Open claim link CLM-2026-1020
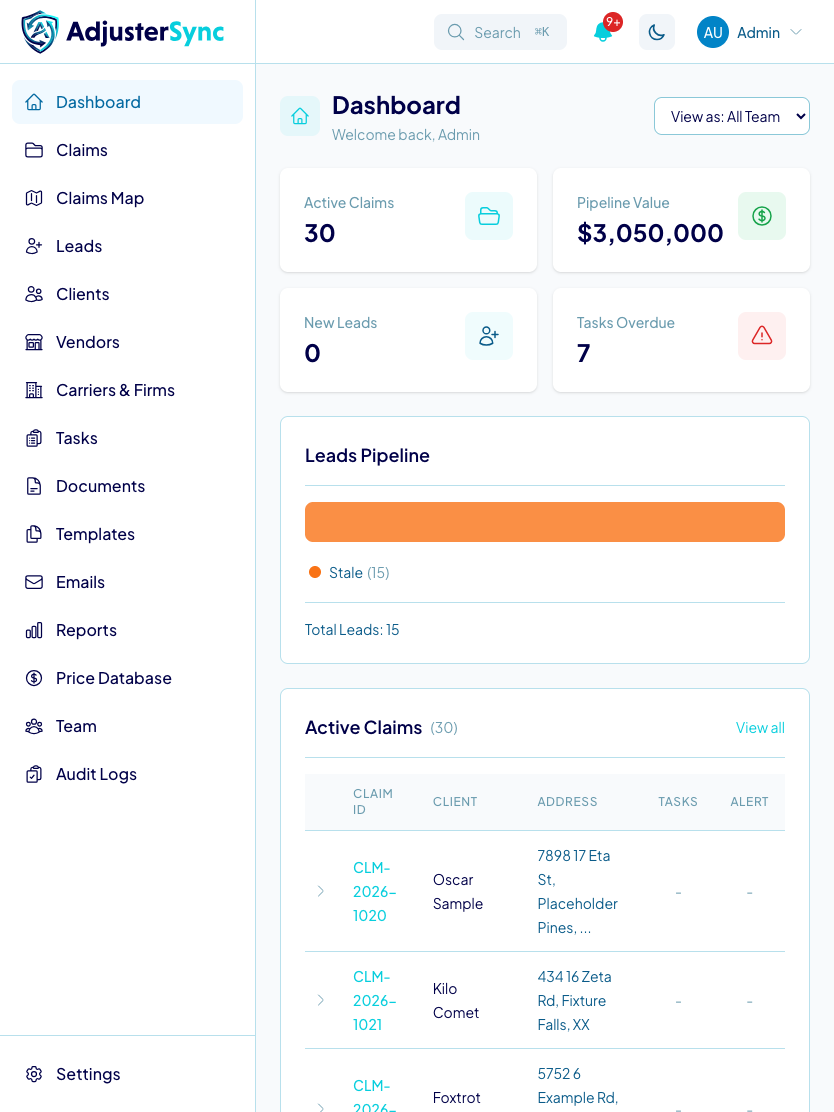This screenshot has height=1112, width=834. [374, 891]
